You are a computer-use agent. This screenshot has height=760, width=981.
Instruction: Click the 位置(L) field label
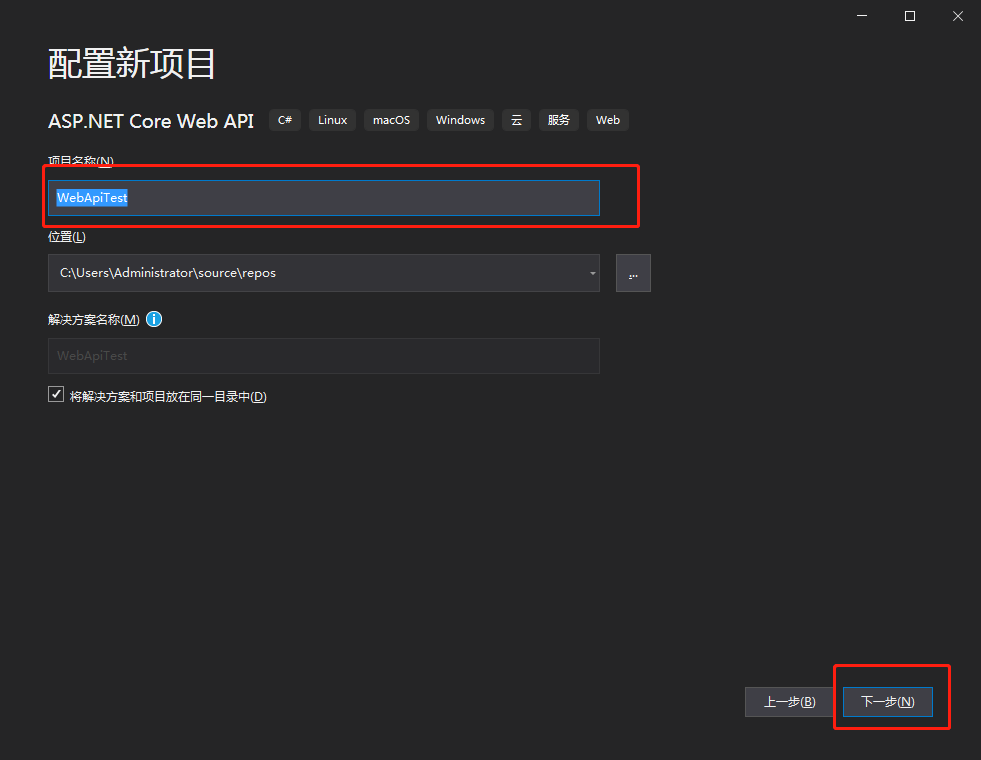click(x=66, y=236)
